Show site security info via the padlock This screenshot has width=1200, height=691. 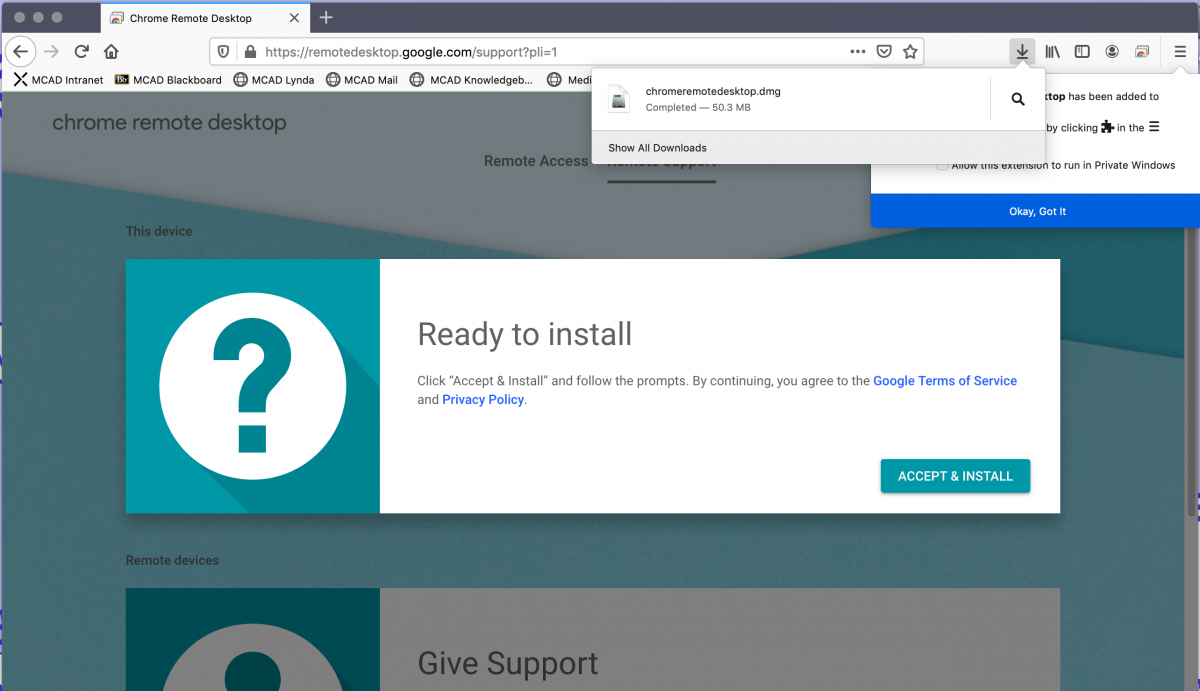tap(249, 52)
